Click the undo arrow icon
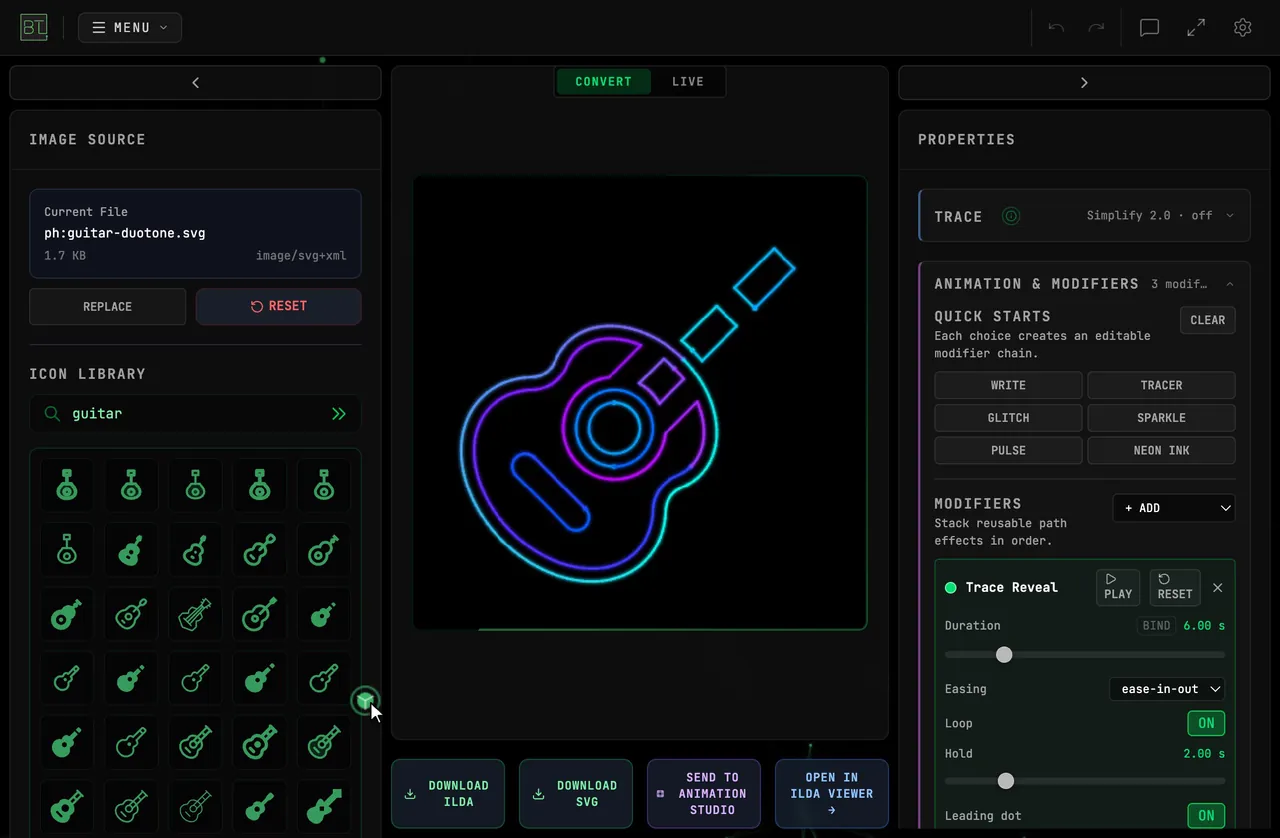 (1056, 28)
